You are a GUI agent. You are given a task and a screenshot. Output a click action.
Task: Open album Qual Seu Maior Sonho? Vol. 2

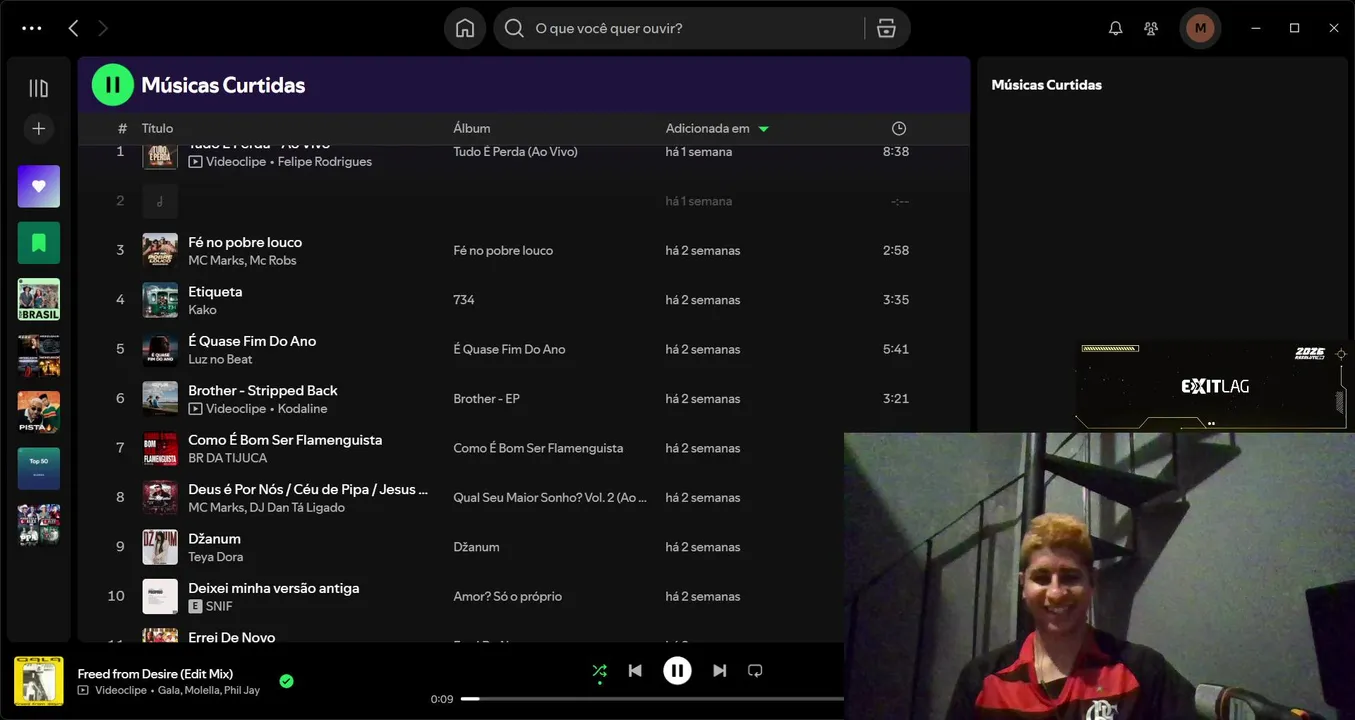pos(550,497)
